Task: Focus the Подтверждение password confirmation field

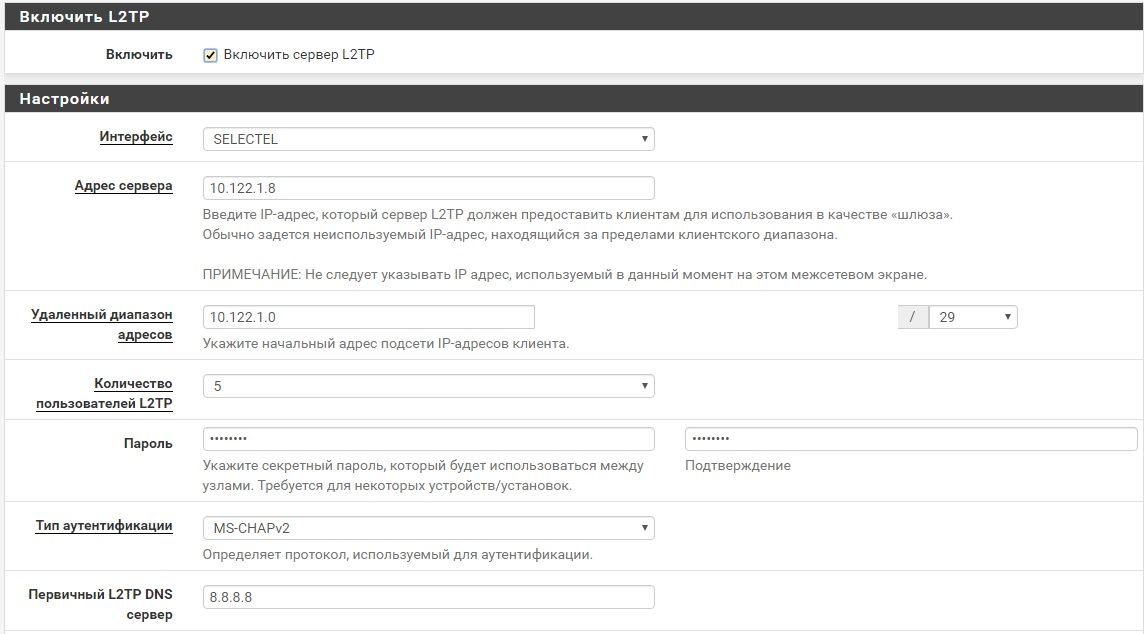Action: click(x=910, y=439)
